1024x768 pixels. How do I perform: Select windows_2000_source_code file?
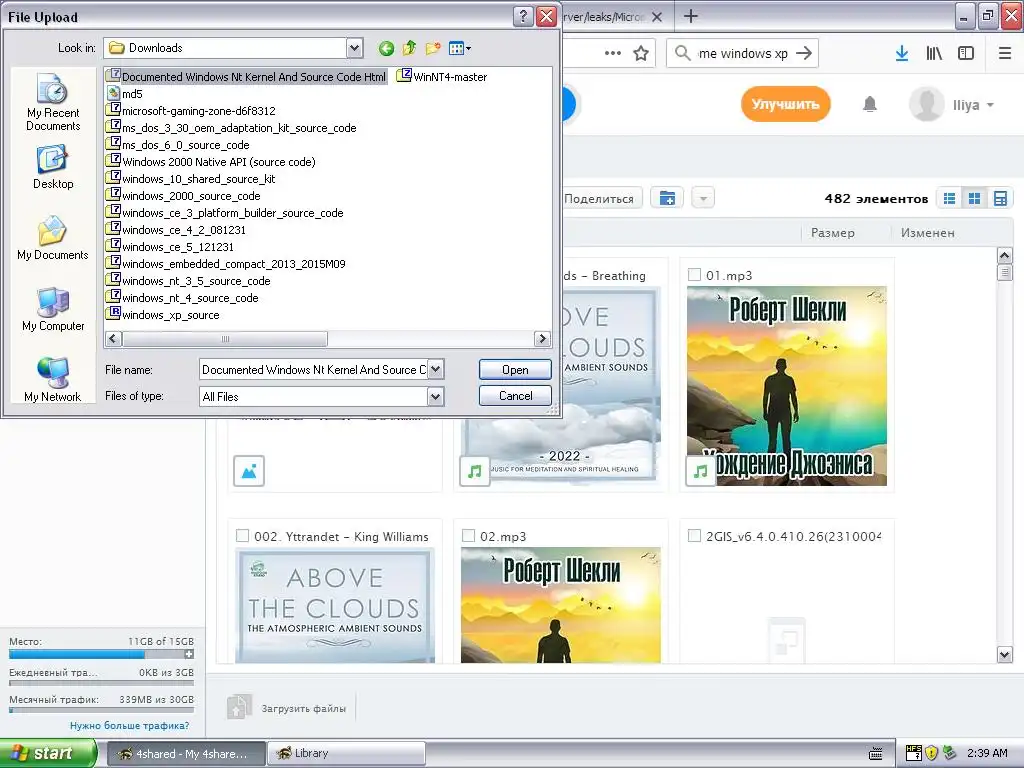(x=184, y=196)
